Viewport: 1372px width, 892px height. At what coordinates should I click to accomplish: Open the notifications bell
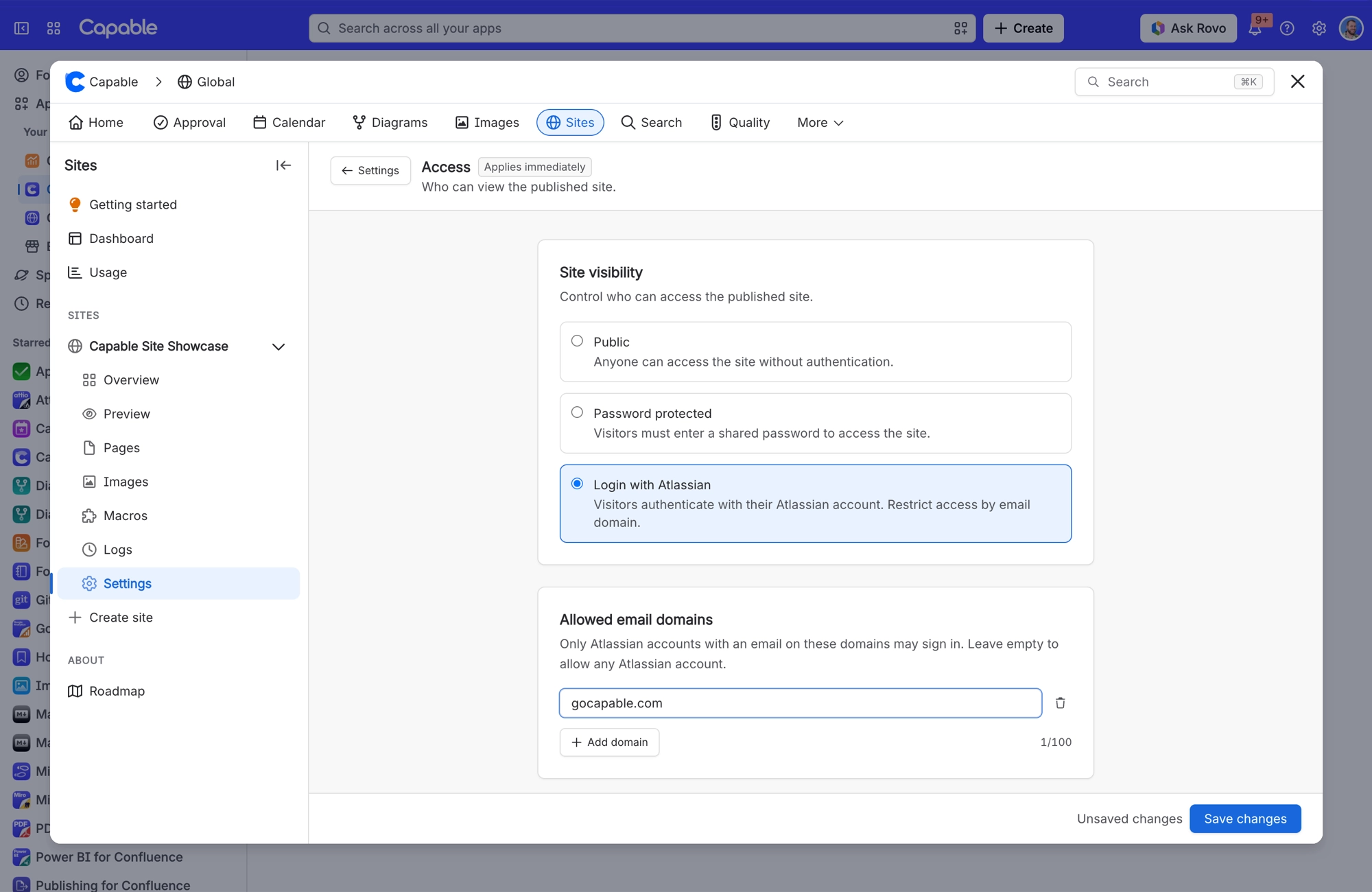(x=1255, y=28)
